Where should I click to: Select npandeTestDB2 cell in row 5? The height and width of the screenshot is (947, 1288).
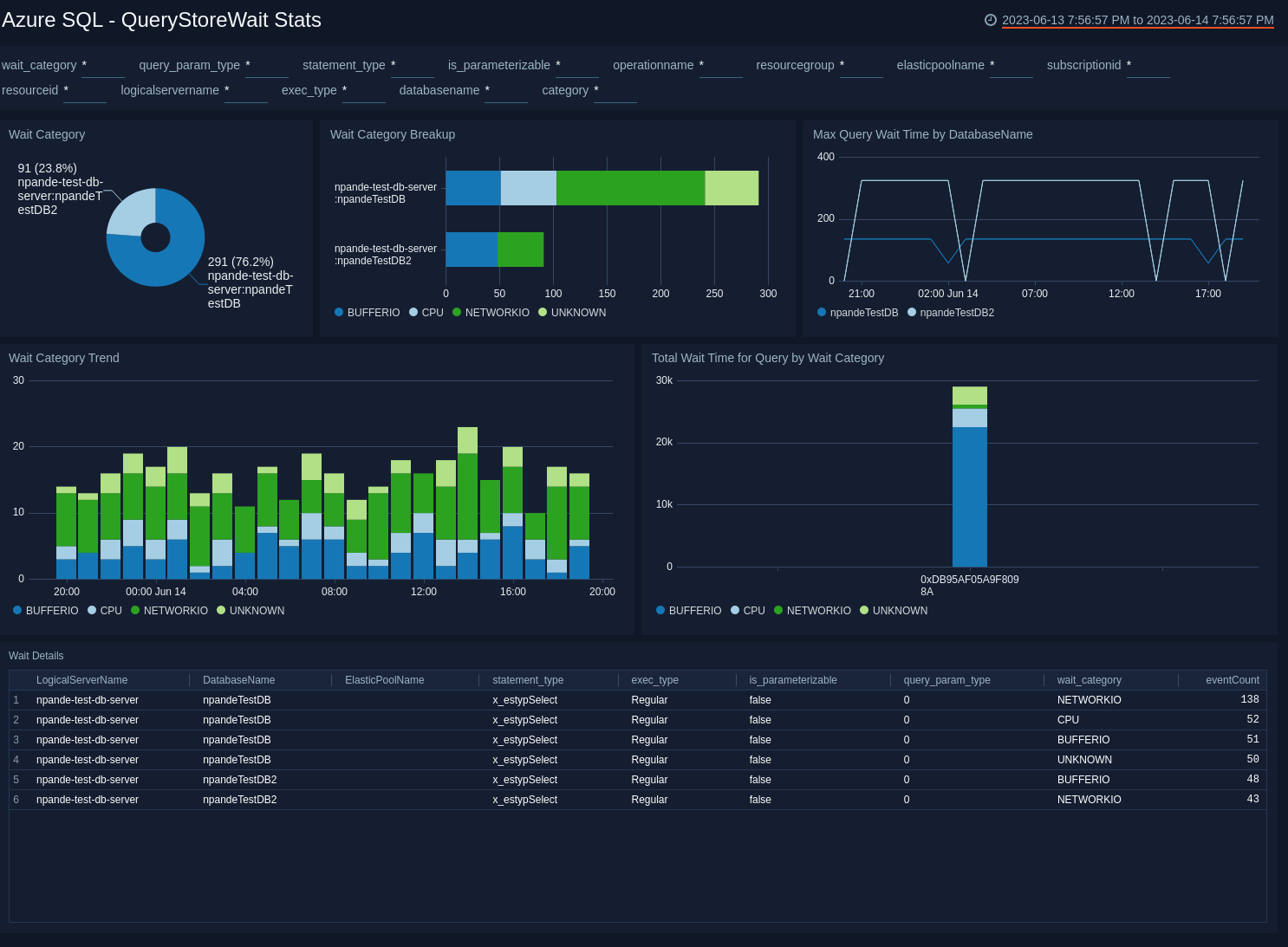click(240, 780)
